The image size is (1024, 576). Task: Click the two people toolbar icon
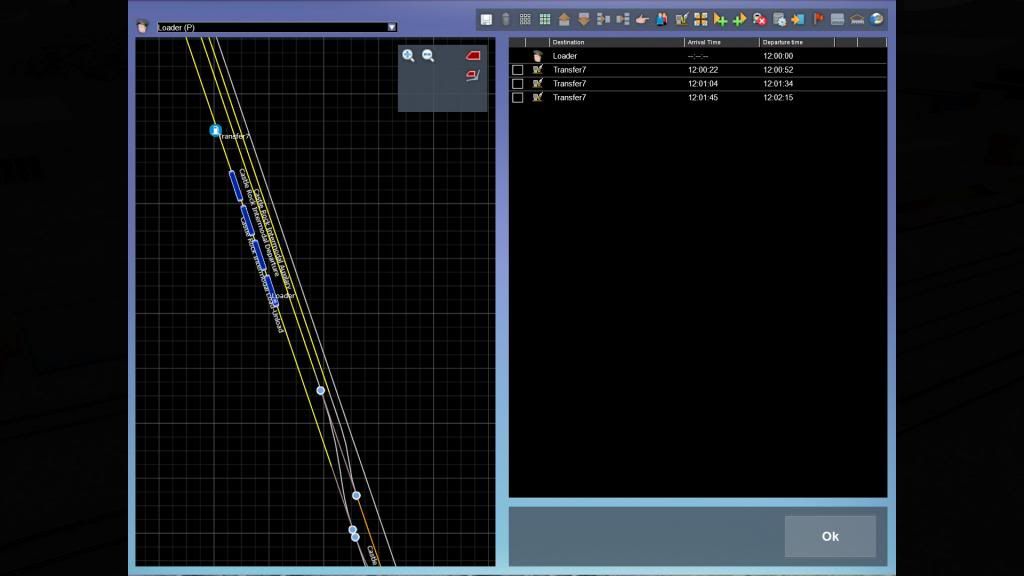click(662, 20)
